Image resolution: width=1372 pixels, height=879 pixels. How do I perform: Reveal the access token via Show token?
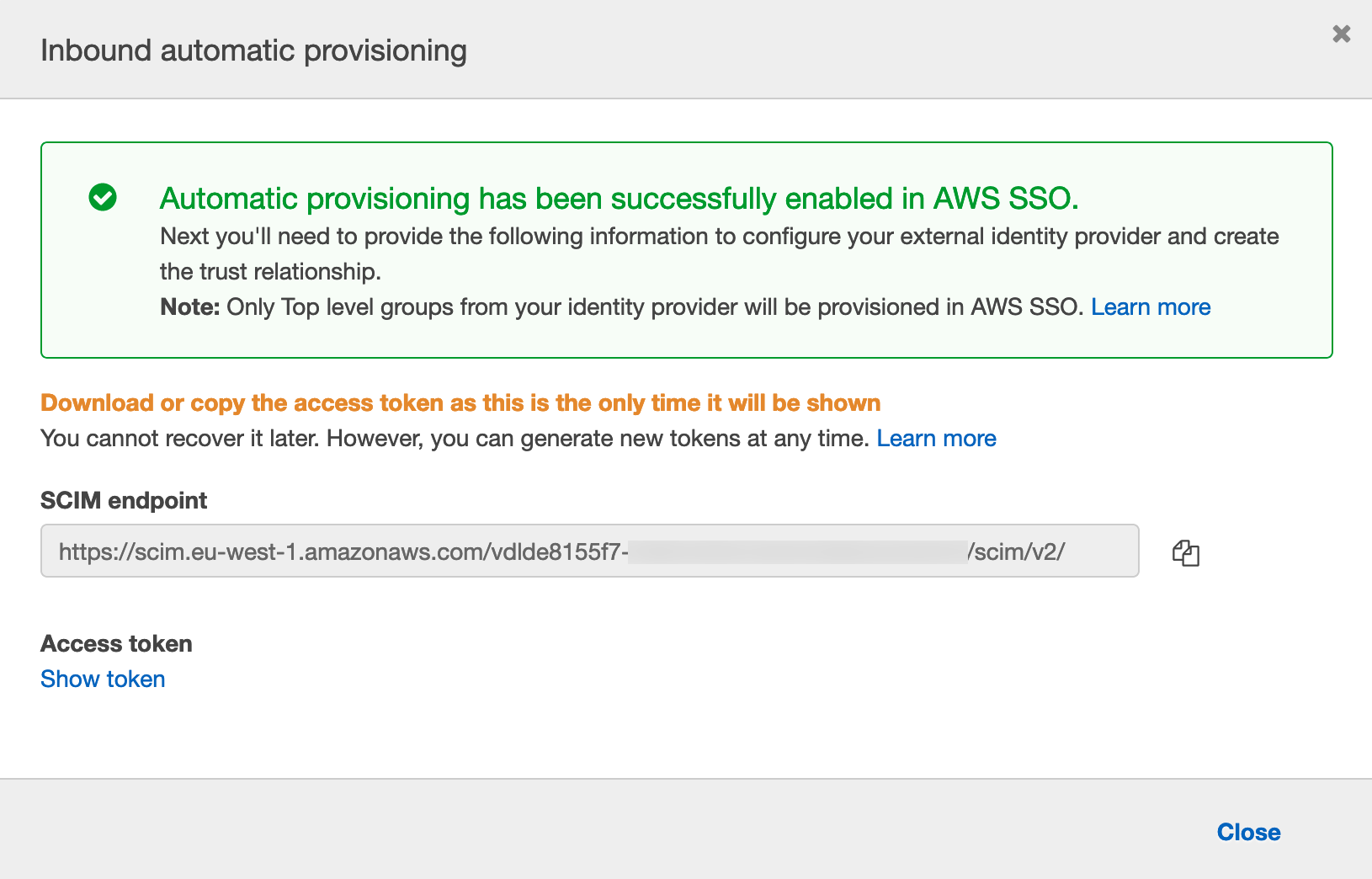[x=103, y=679]
